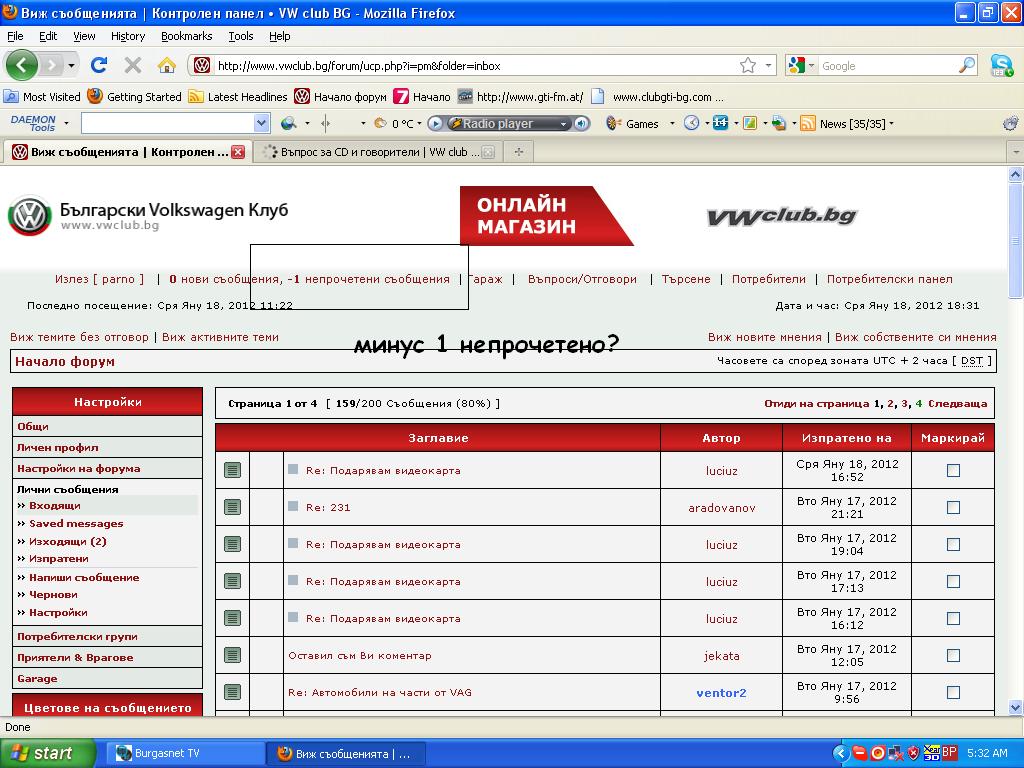Go to page 2 of messages

890,404
